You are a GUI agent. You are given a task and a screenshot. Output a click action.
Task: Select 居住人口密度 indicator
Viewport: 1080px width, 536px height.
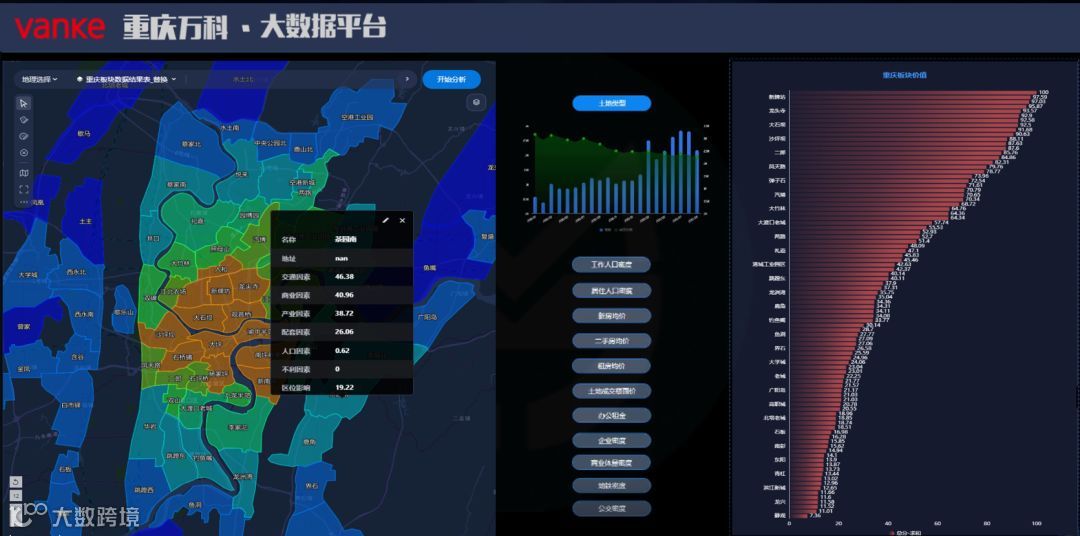pos(612,291)
